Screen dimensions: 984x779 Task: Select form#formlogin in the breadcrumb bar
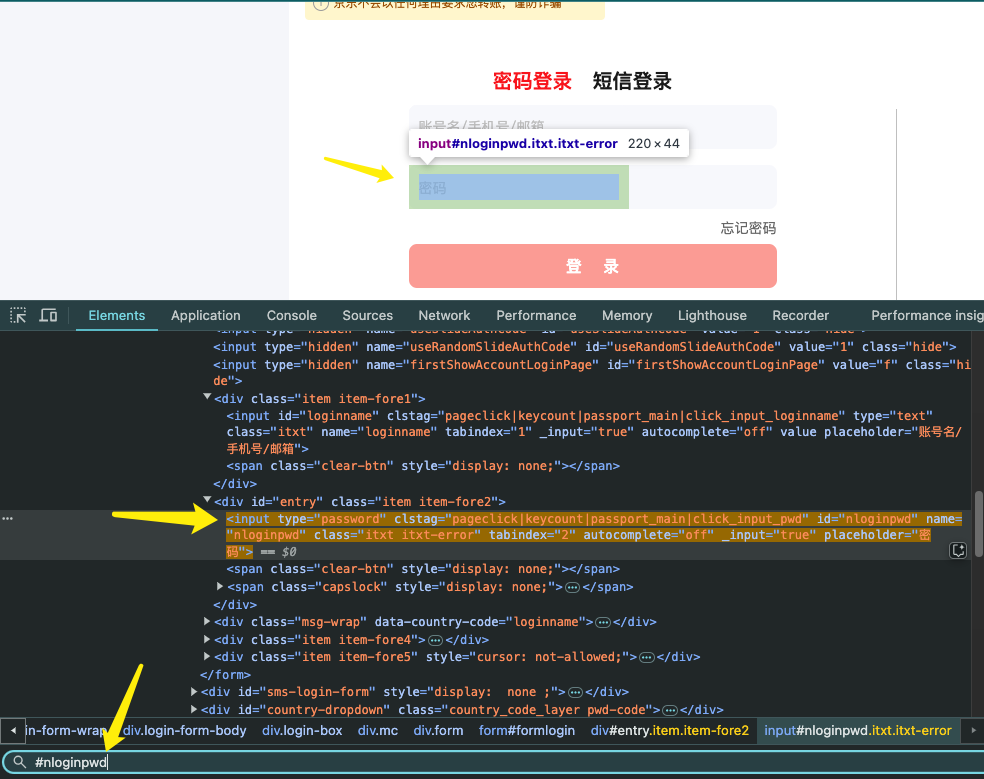click(x=526, y=730)
